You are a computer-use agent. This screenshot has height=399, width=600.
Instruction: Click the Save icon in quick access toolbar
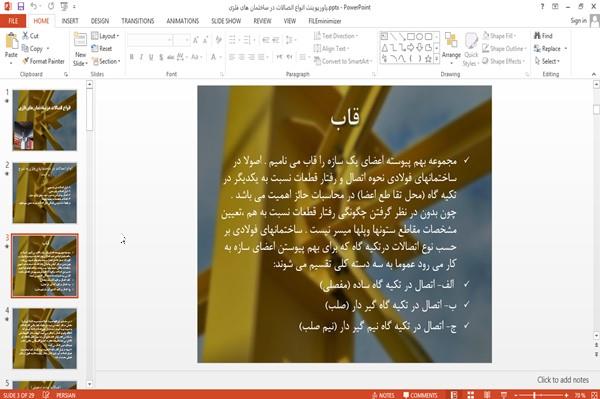pos(21,7)
